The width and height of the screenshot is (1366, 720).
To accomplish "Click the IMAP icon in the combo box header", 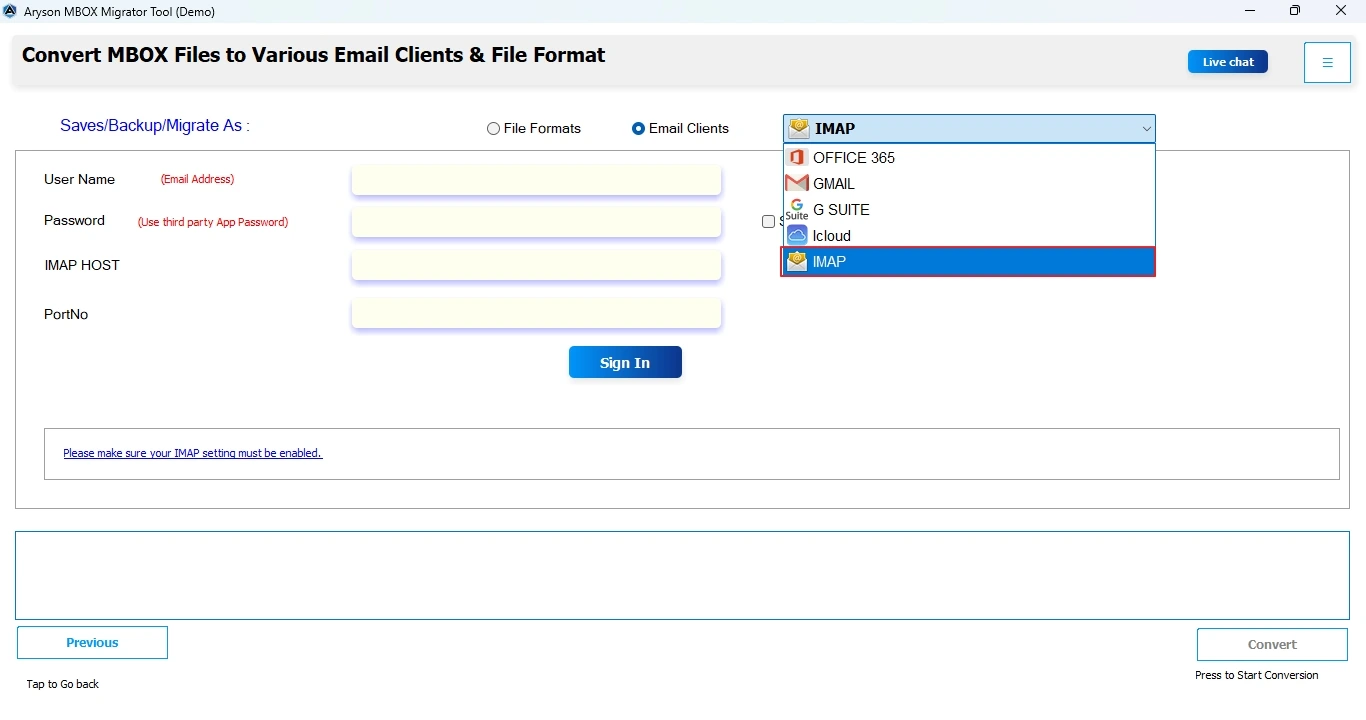I will tap(799, 128).
